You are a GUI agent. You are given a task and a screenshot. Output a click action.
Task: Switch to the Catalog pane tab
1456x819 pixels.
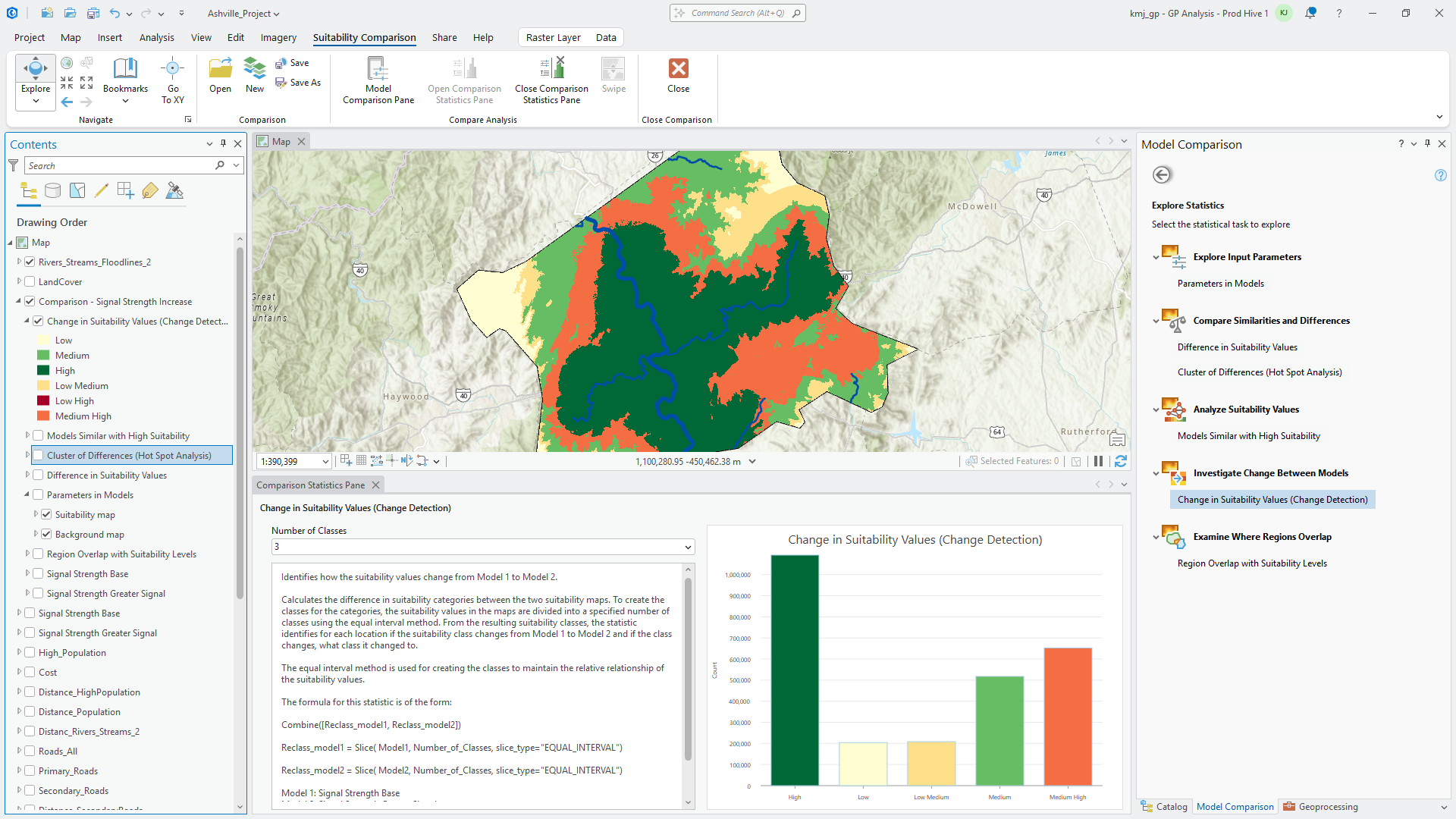coord(1165,807)
